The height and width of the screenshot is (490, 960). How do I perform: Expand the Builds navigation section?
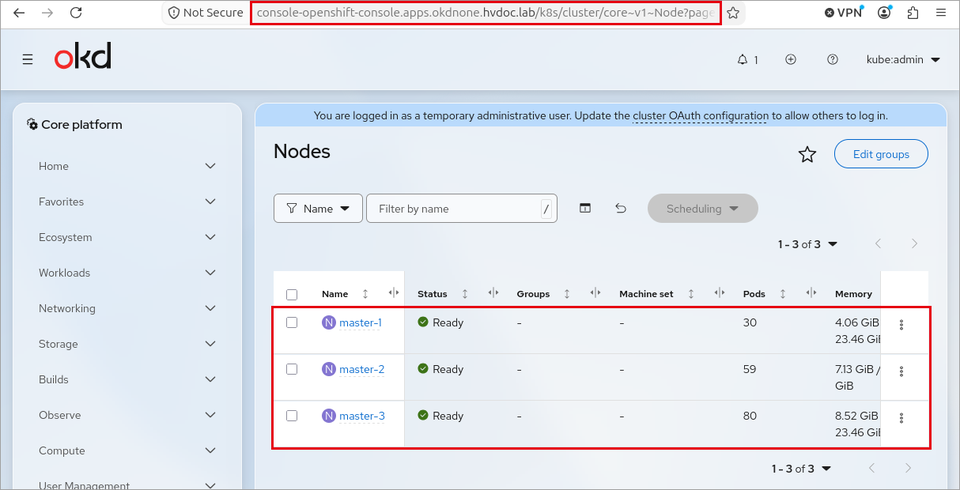pyautogui.click(x=127, y=379)
